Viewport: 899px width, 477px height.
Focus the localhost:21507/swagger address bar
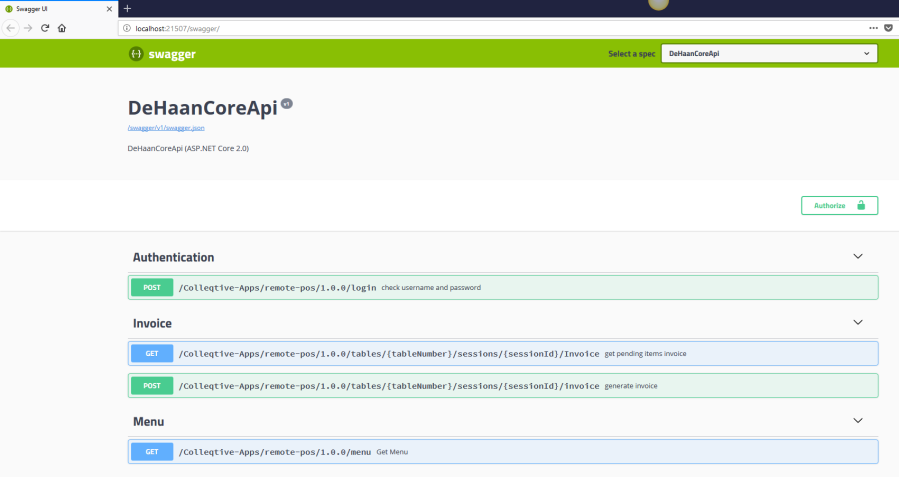tap(493, 28)
